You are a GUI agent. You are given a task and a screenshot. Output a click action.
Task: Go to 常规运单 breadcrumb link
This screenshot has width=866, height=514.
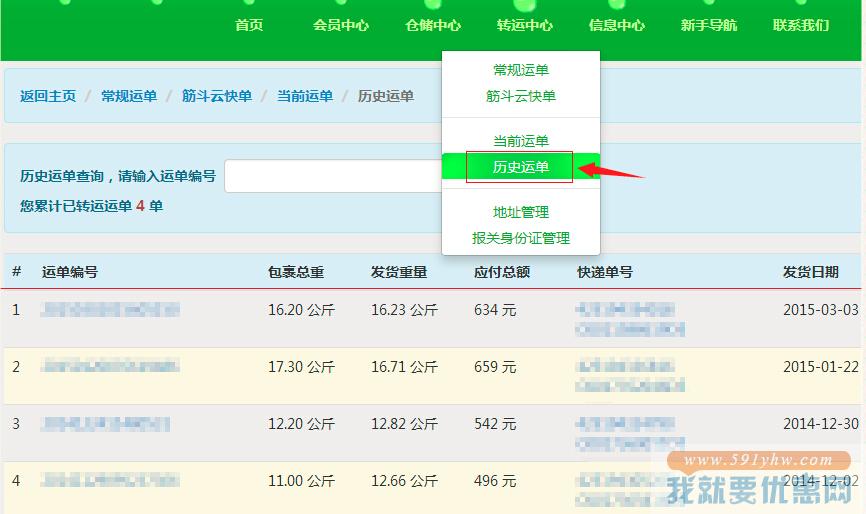click(129, 96)
